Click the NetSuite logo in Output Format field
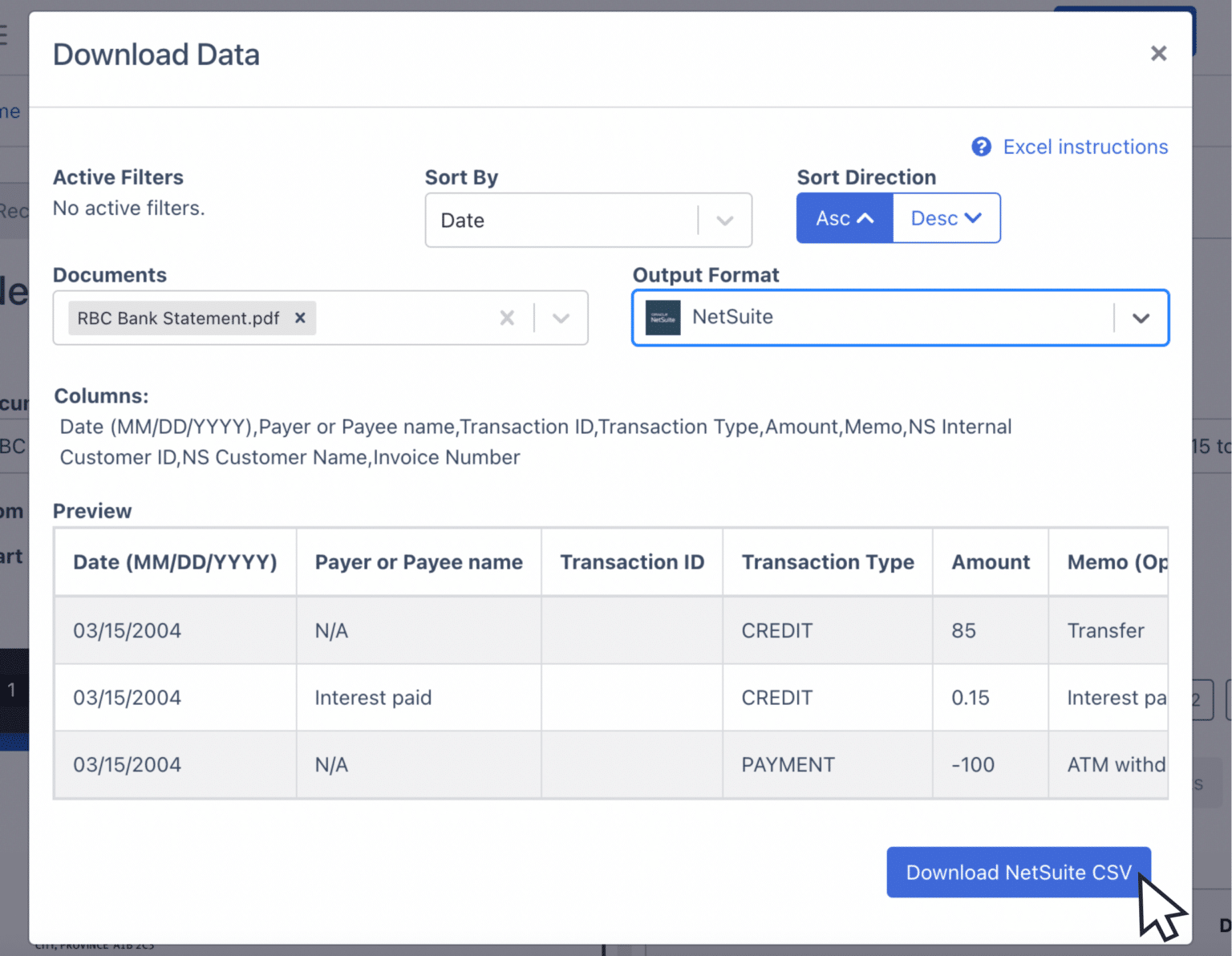 663,318
